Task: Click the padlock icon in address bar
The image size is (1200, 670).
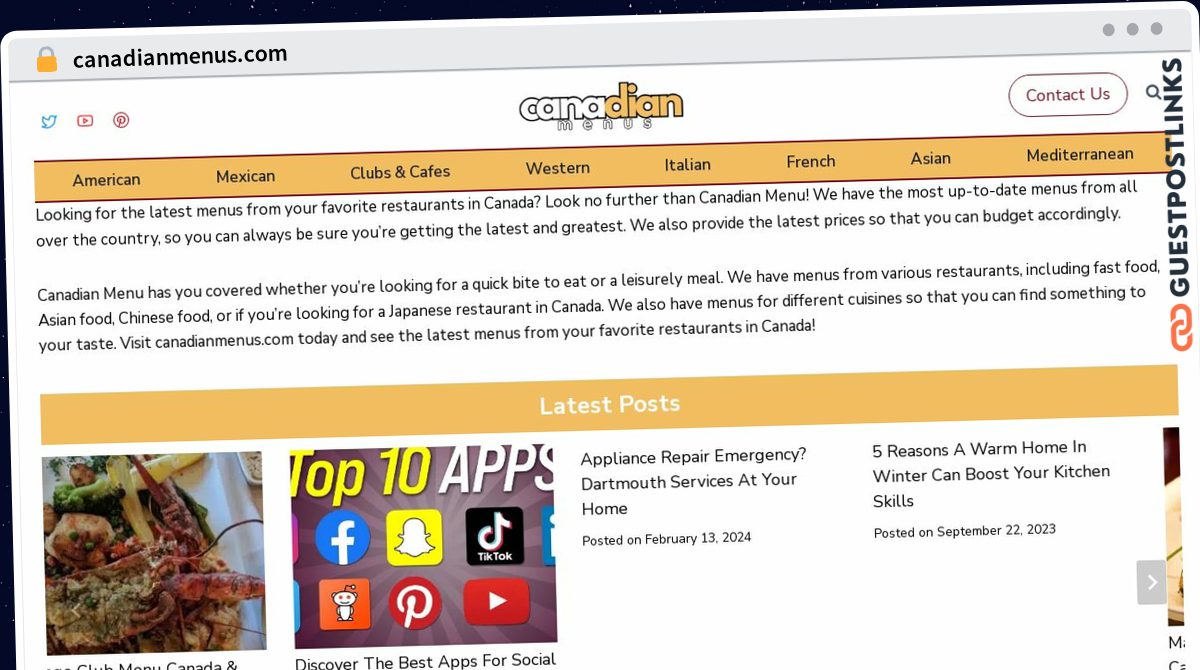Action: 47,60
